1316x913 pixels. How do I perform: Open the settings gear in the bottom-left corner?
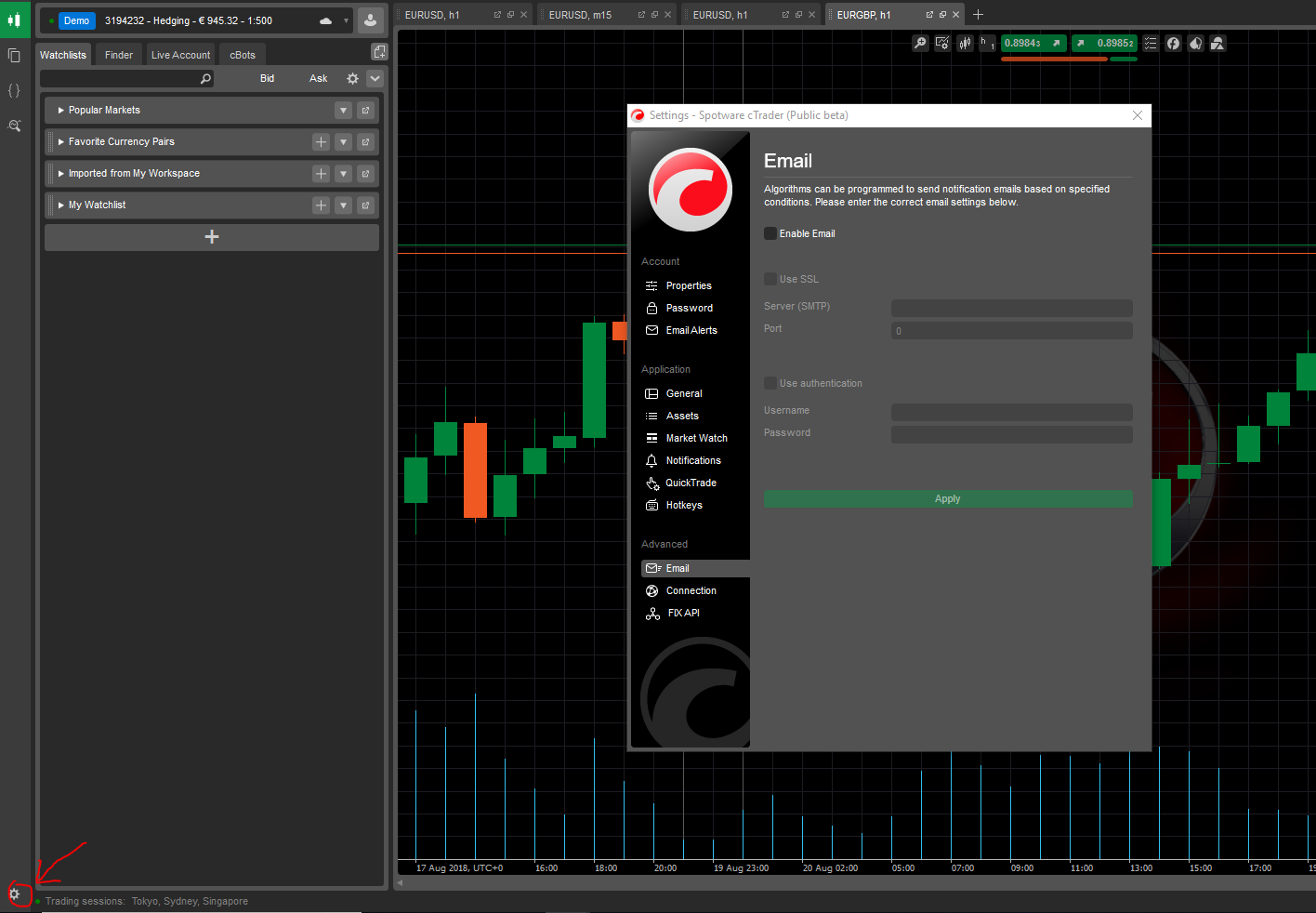click(x=14, y=893)
